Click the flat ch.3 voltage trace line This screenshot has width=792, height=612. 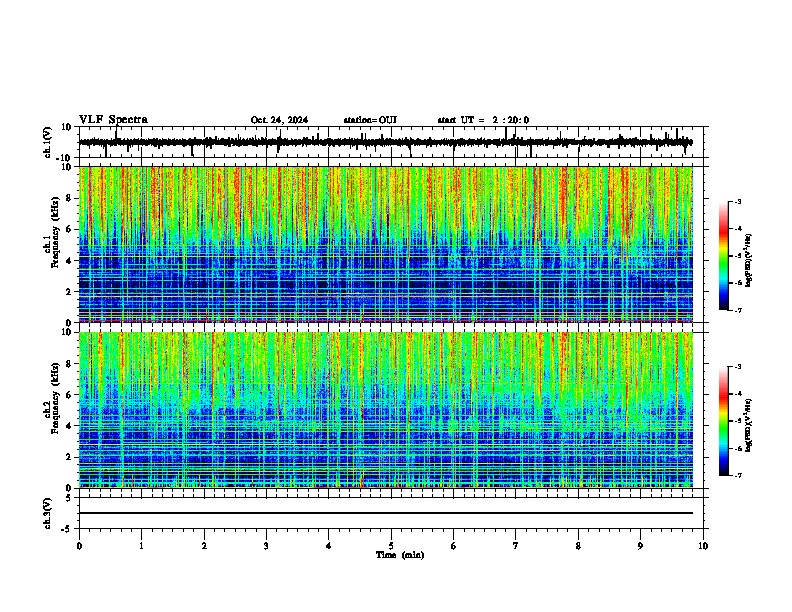click(386, 513)
